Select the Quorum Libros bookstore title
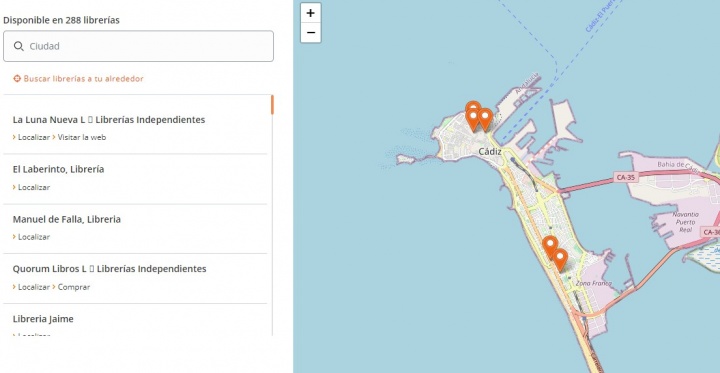The width and height of the screenshot is (720, 373). tap(109, 269)
